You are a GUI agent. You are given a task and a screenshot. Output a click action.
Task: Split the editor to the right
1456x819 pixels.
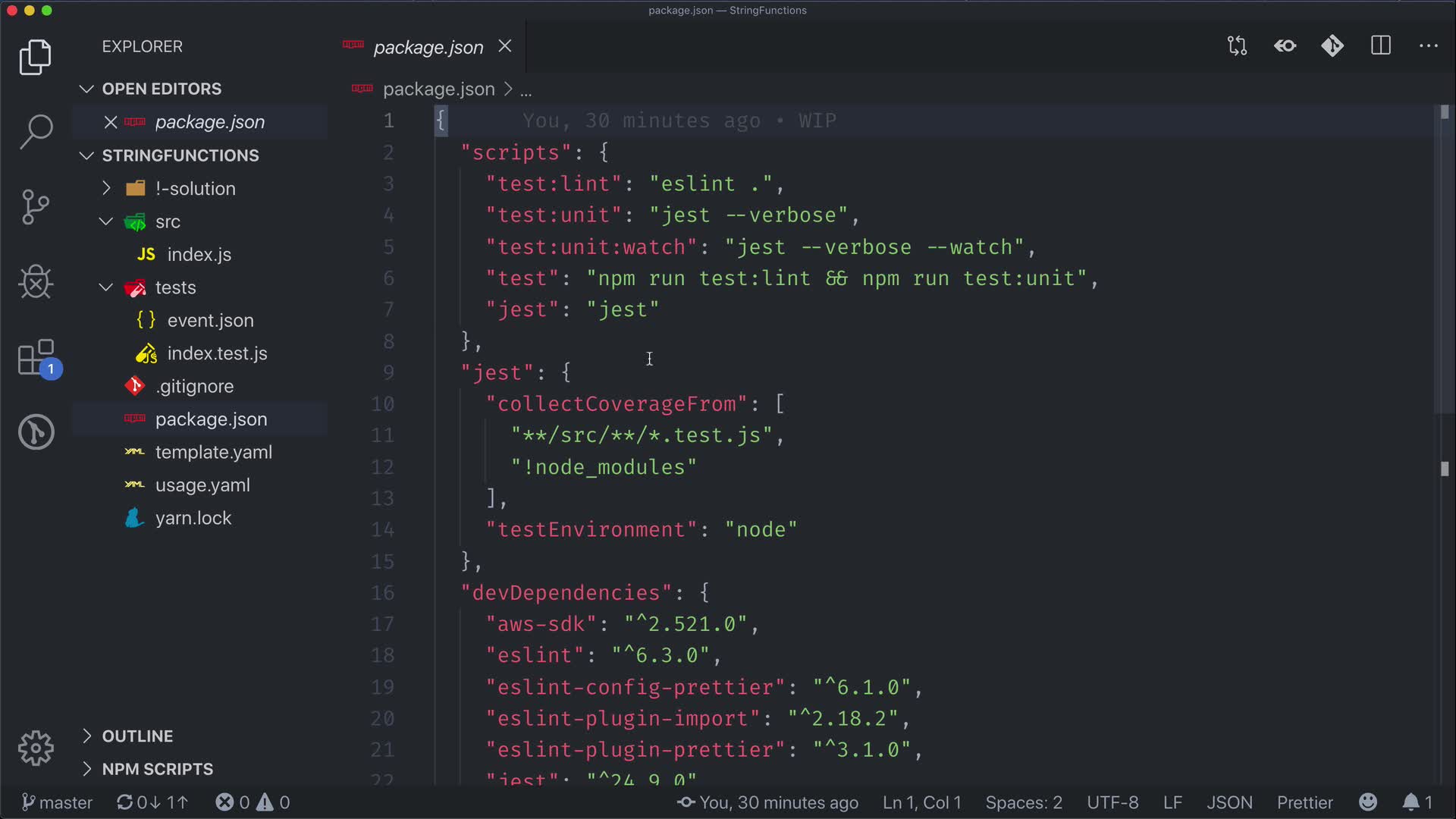(x=1381, y=46)
